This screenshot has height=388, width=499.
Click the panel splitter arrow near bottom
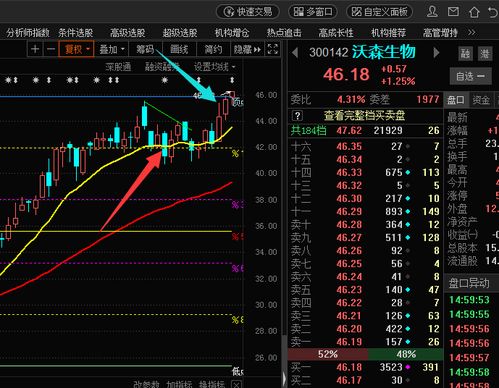(x=284, y=379)
